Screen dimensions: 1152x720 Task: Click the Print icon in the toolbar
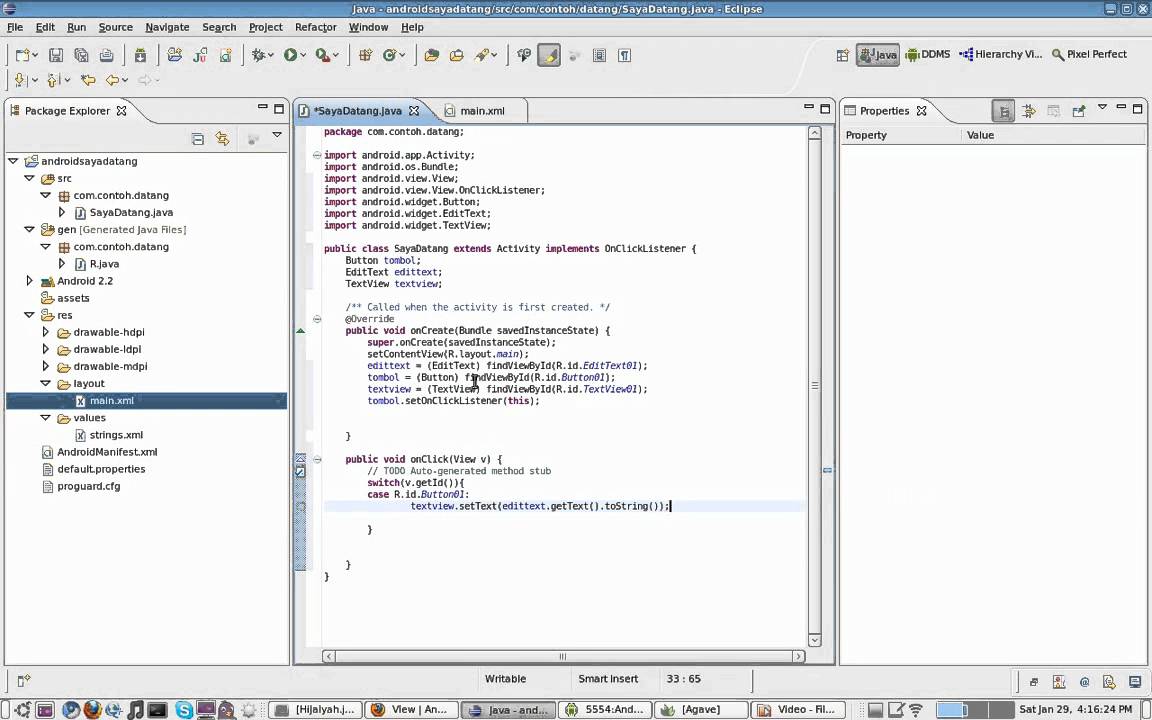[x=107, y=55]
